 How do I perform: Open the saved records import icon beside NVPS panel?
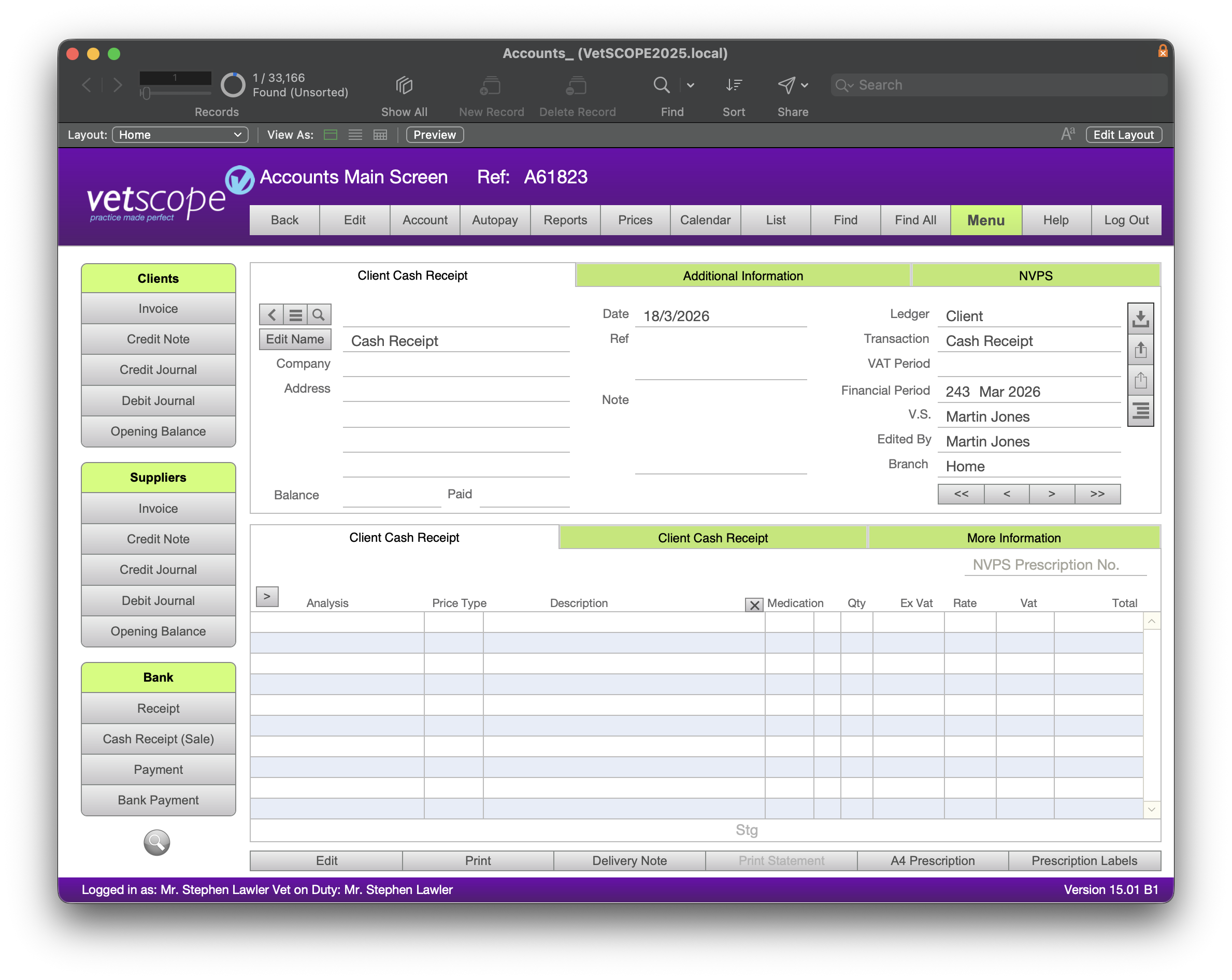1141,319
